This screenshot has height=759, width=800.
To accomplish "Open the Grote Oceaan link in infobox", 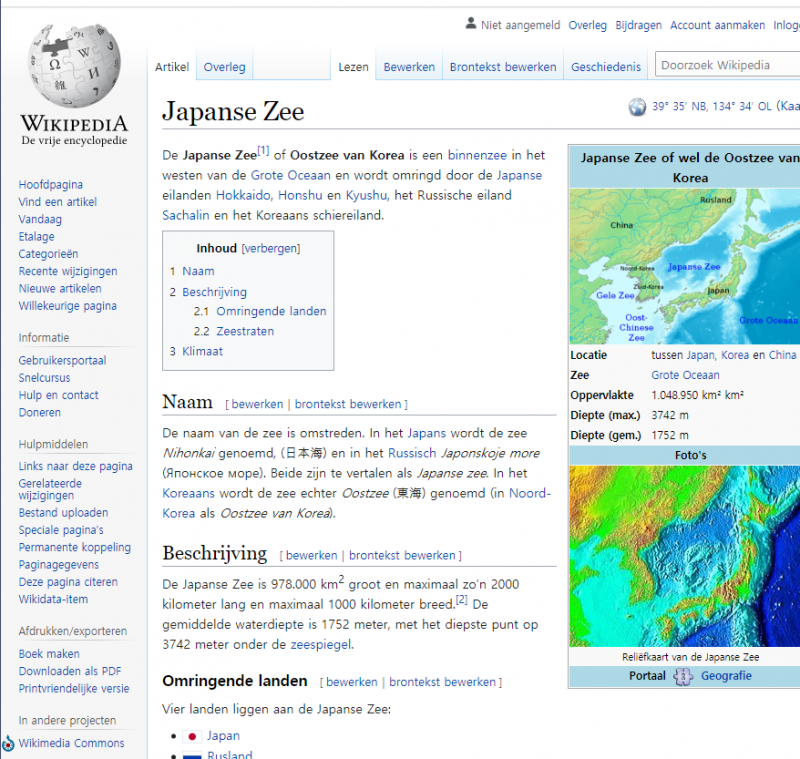I will click(x=685, y=375).
